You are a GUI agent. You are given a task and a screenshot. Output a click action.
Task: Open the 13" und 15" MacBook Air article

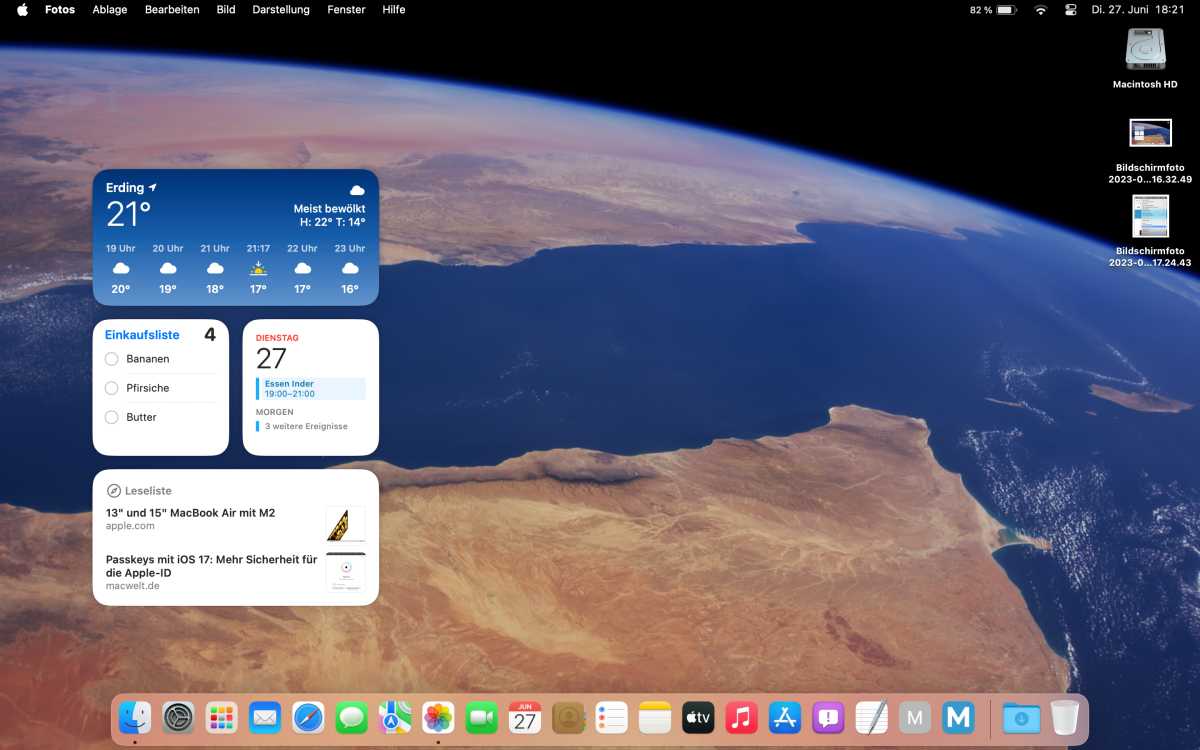coord(190,513)
